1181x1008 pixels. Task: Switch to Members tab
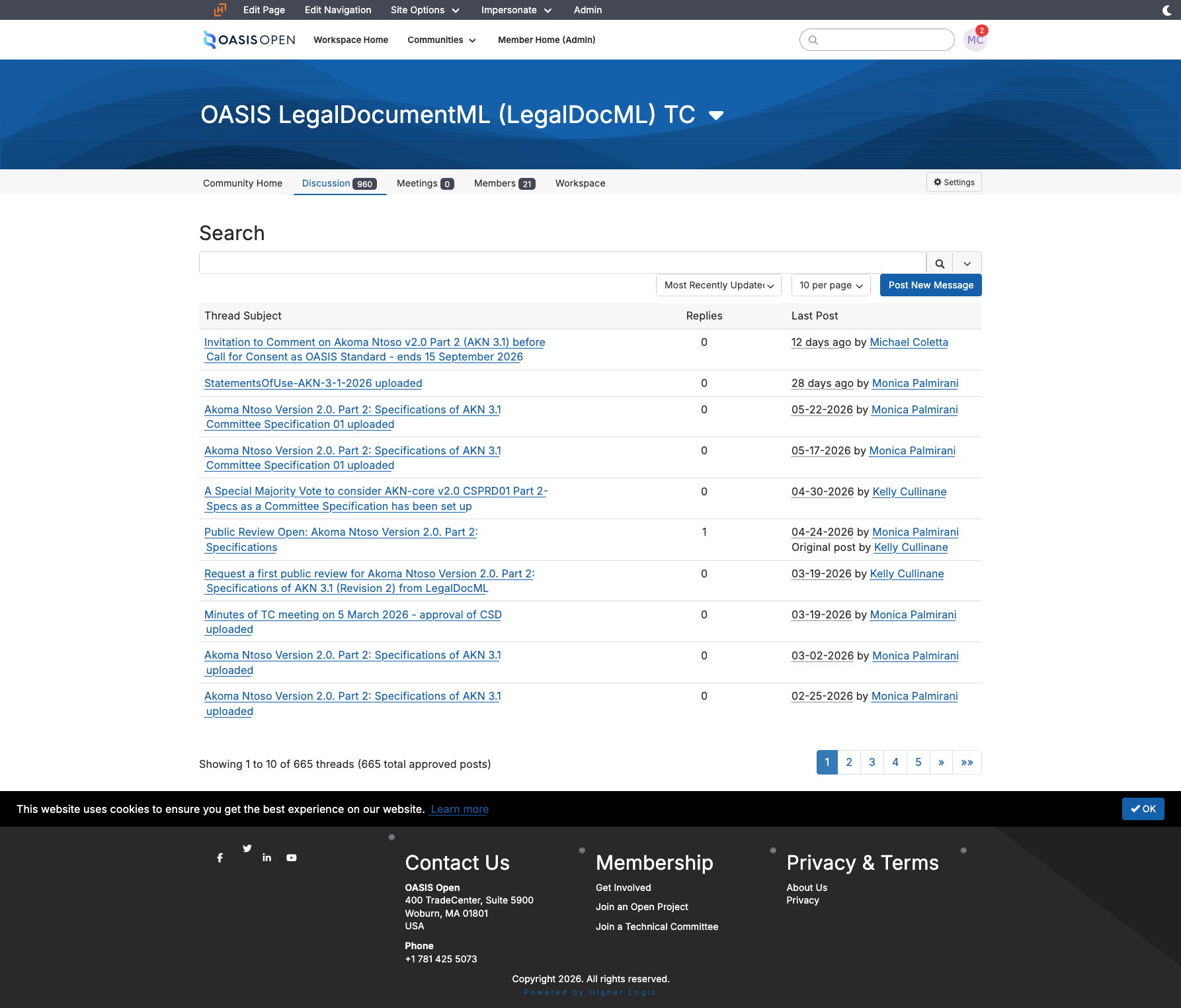point(505,183)
